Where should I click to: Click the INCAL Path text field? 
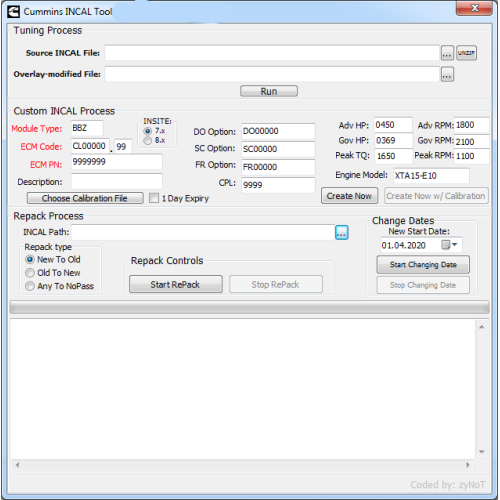point(203,232)
